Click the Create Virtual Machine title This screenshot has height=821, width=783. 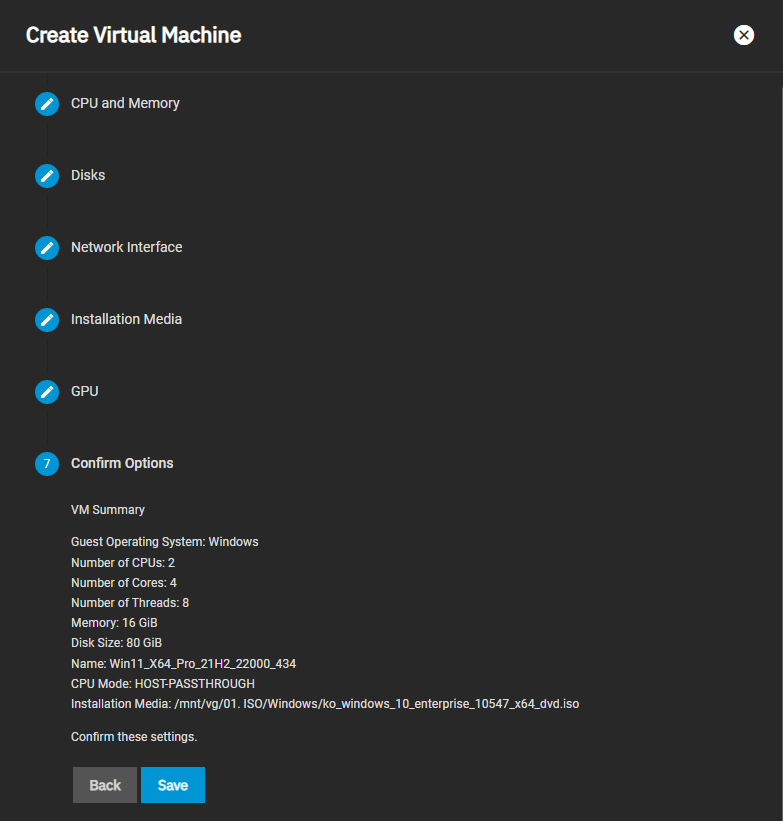(x=134, y=35)
